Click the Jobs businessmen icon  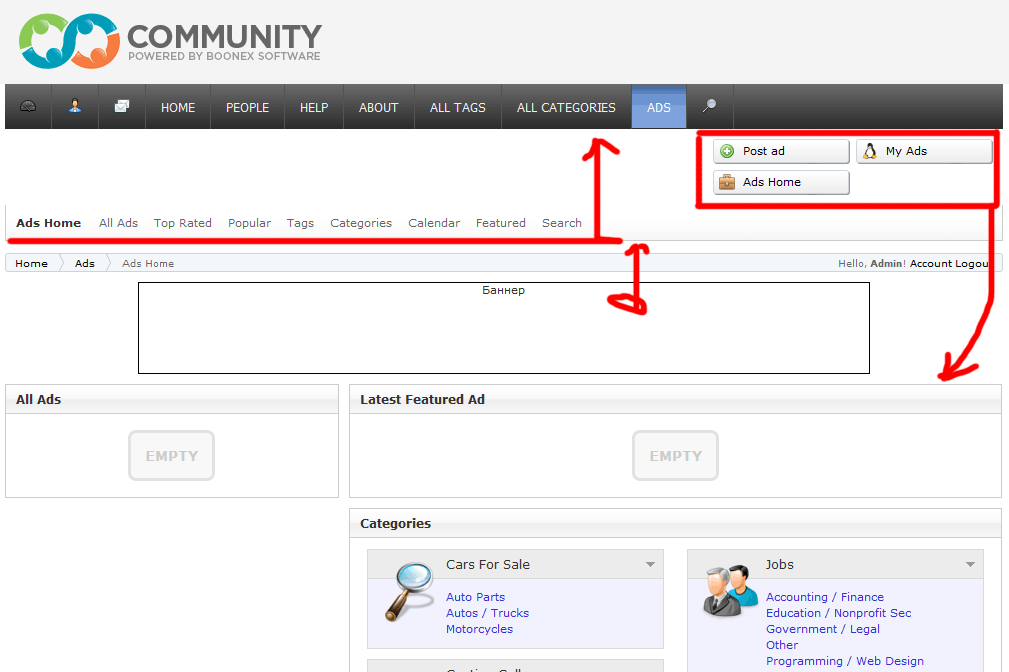pos(729,592)
